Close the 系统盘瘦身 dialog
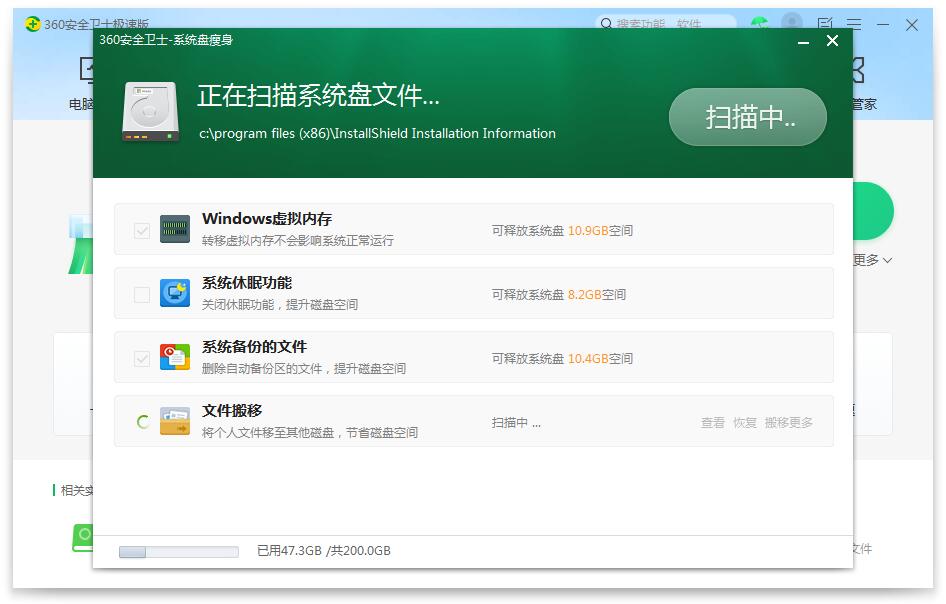Viewport: 946px width, 604px height. click(x=832, y=40)
